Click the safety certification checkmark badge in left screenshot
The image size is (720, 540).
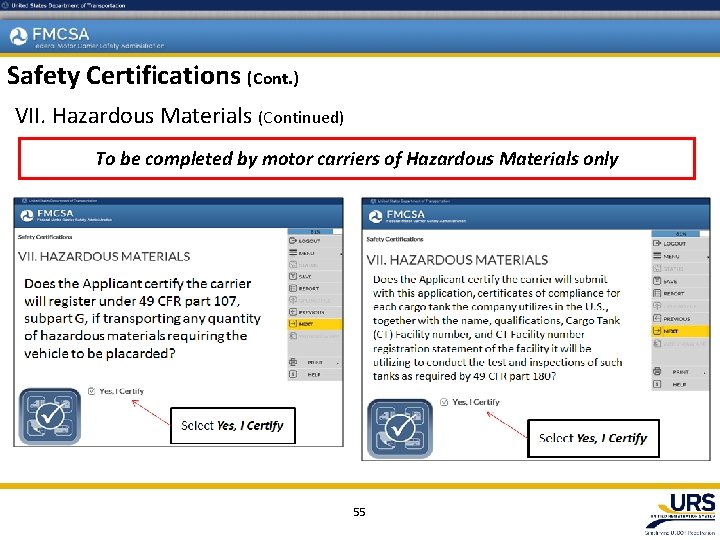click(50, 416)
